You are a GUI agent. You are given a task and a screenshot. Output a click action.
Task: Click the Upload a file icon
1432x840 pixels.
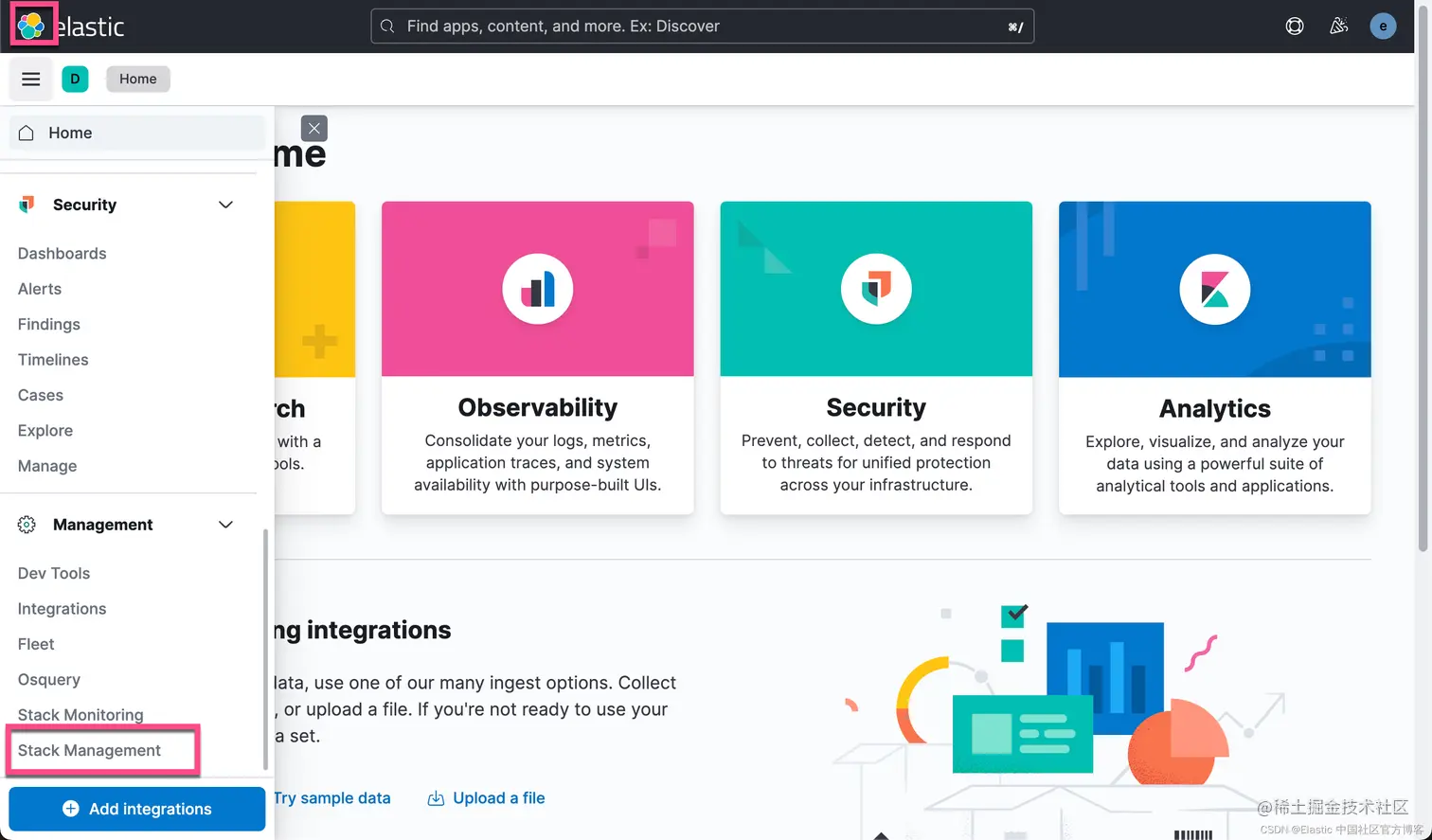[x=436, y=798]
